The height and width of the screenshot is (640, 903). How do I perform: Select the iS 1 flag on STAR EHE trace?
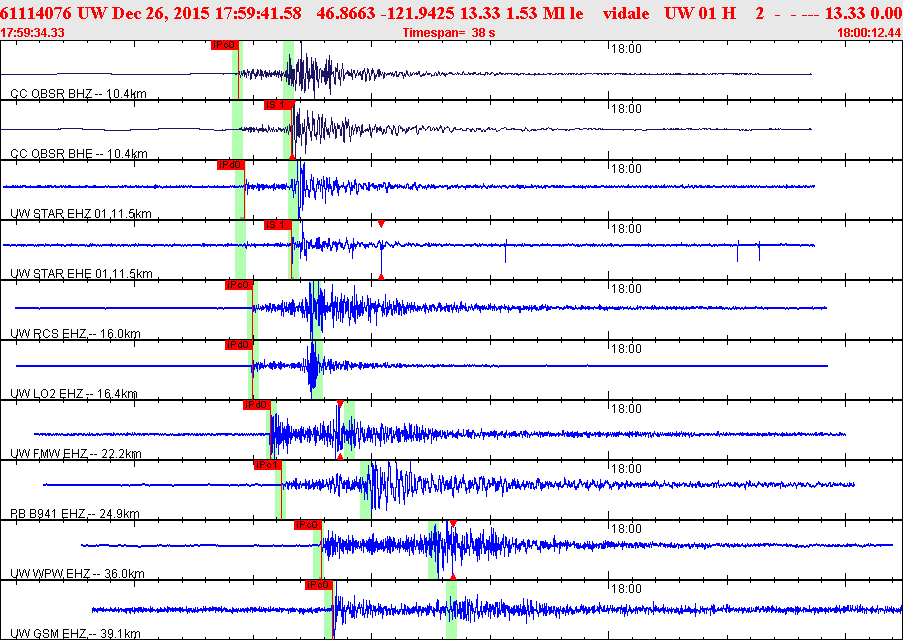[277, 225]
